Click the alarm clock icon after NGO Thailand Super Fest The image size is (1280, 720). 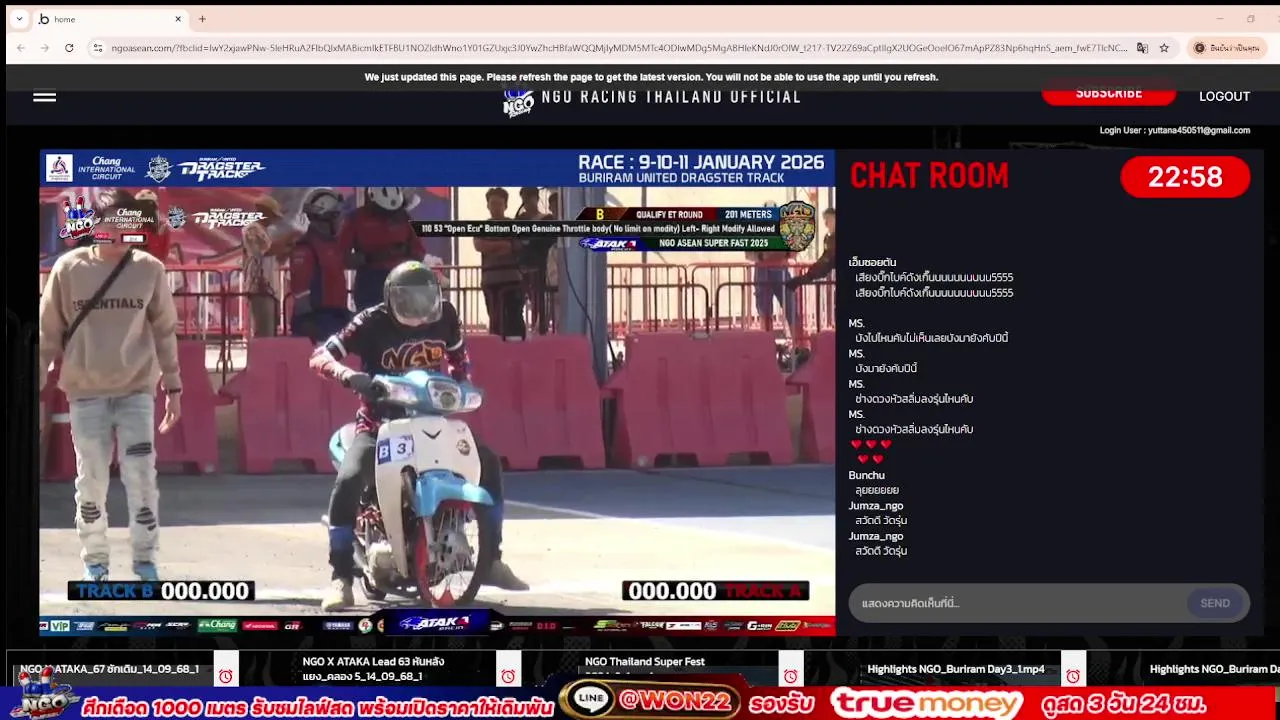click(790, 677)
